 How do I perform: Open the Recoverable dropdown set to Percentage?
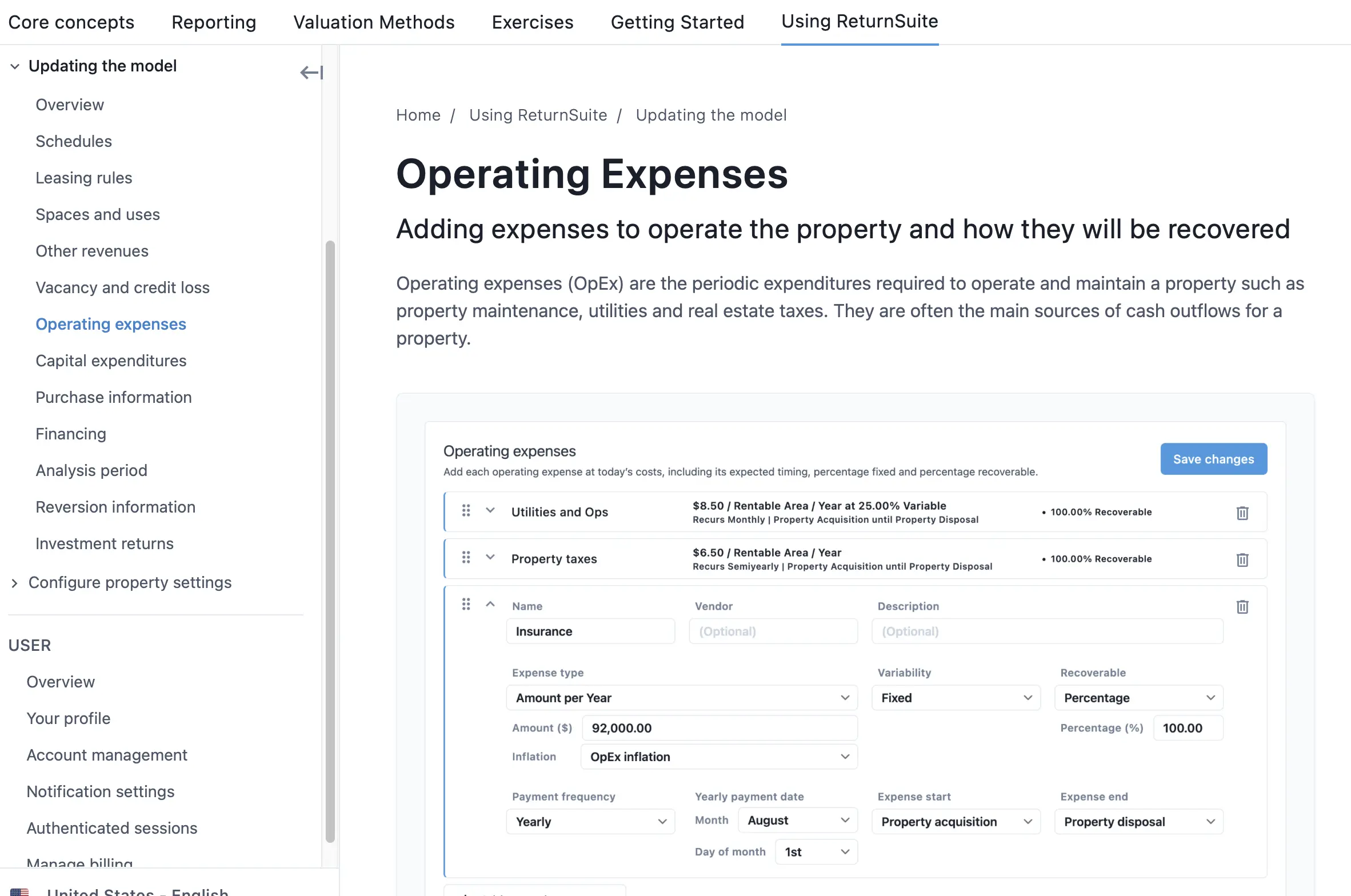click(x=1139, y=698)
